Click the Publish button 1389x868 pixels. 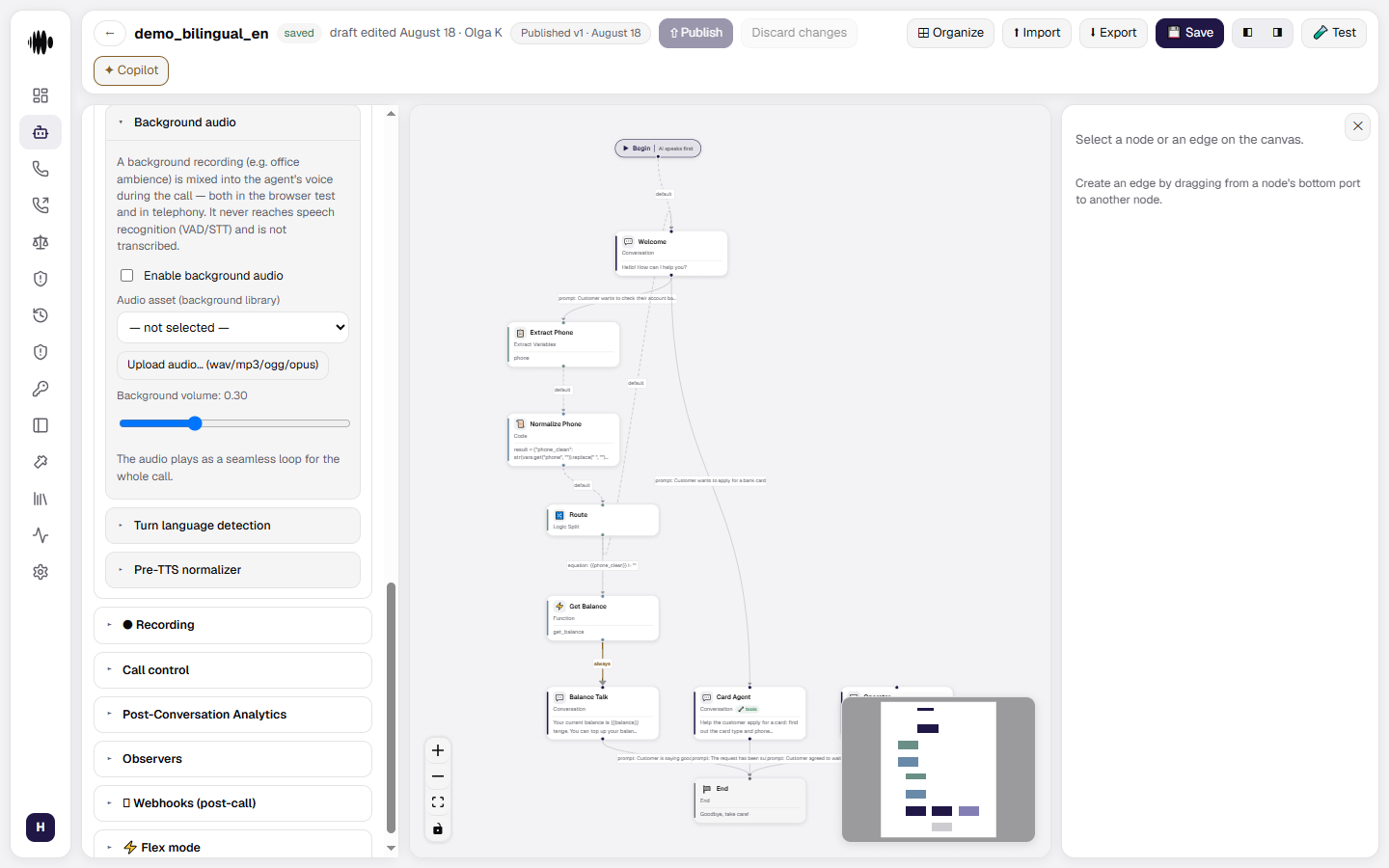[696, 33]
